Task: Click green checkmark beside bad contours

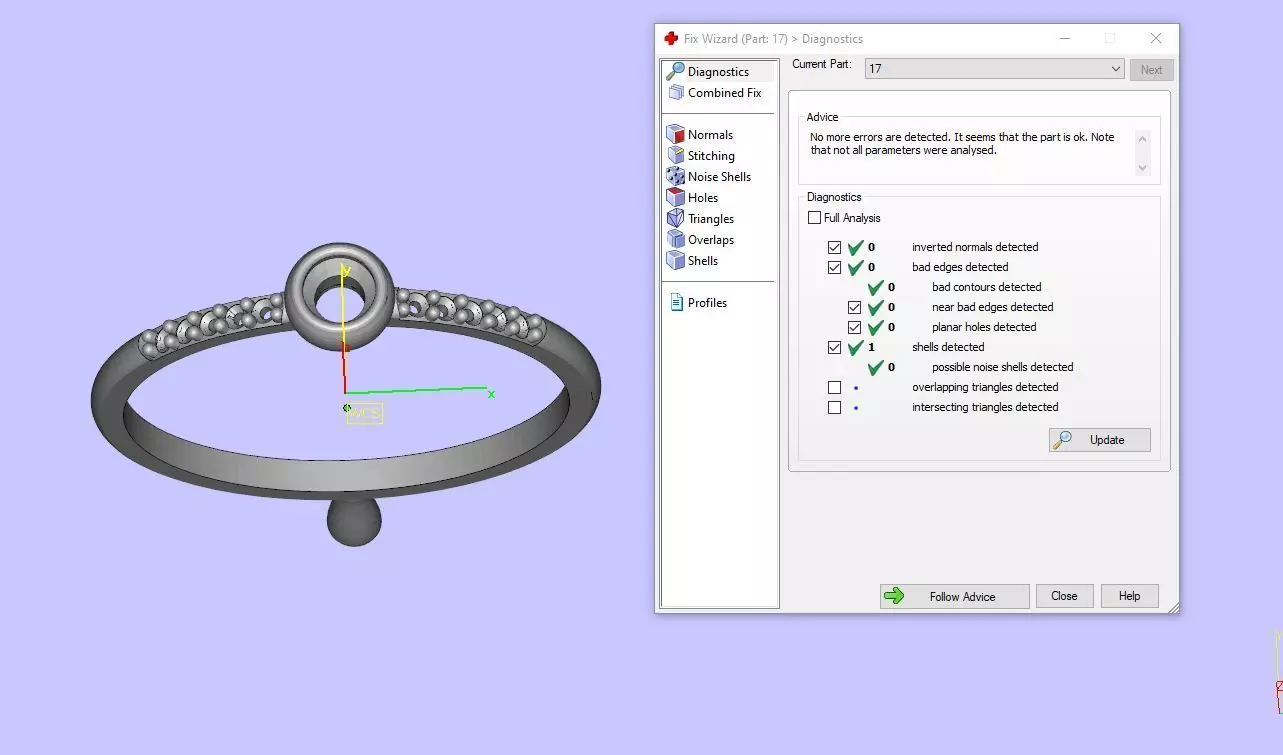Action: [875, 287]
